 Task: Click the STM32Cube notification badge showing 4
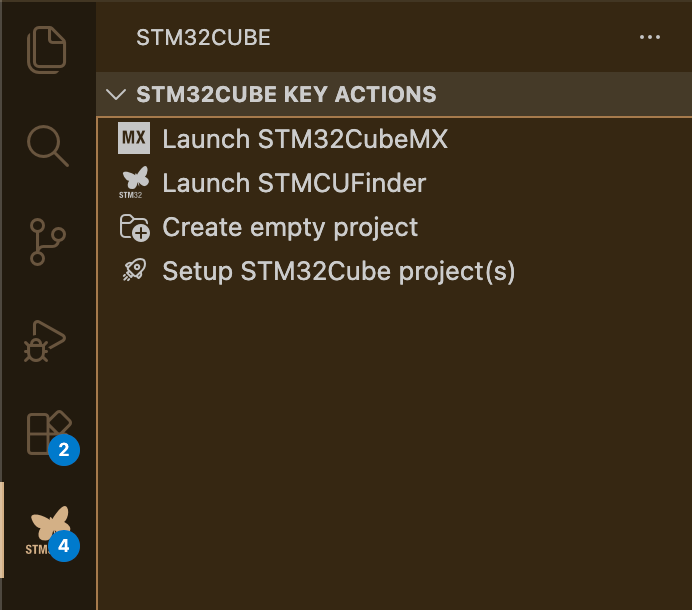(64, 546)
